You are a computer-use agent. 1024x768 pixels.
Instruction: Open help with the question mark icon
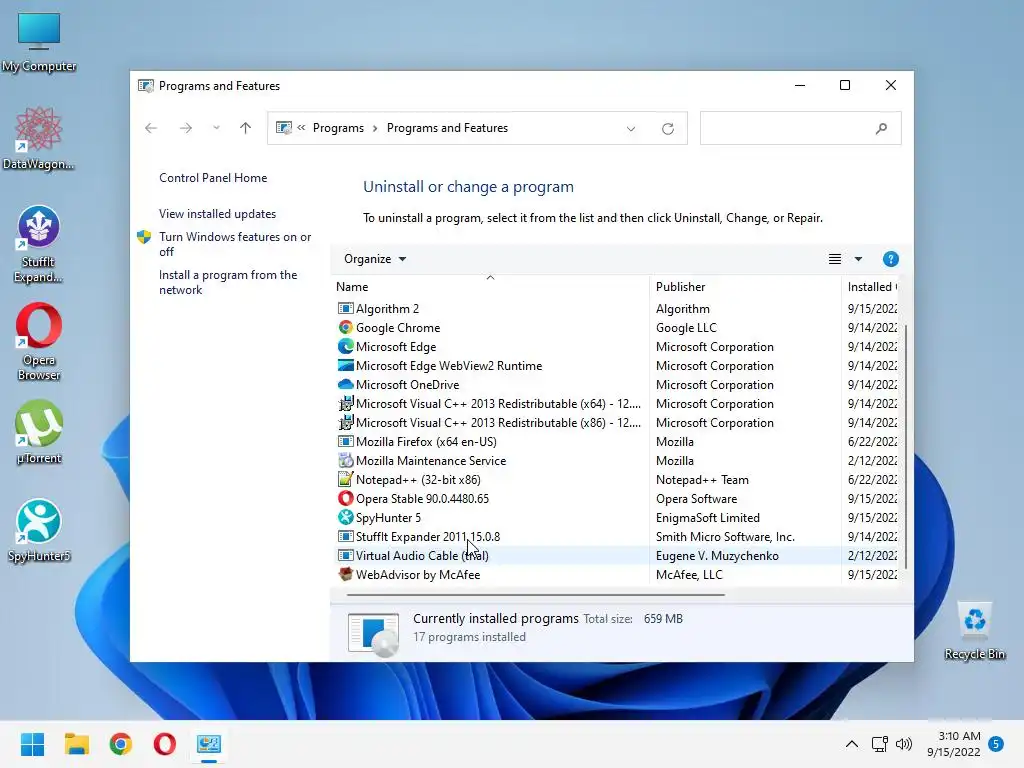[x=890, y=259]
